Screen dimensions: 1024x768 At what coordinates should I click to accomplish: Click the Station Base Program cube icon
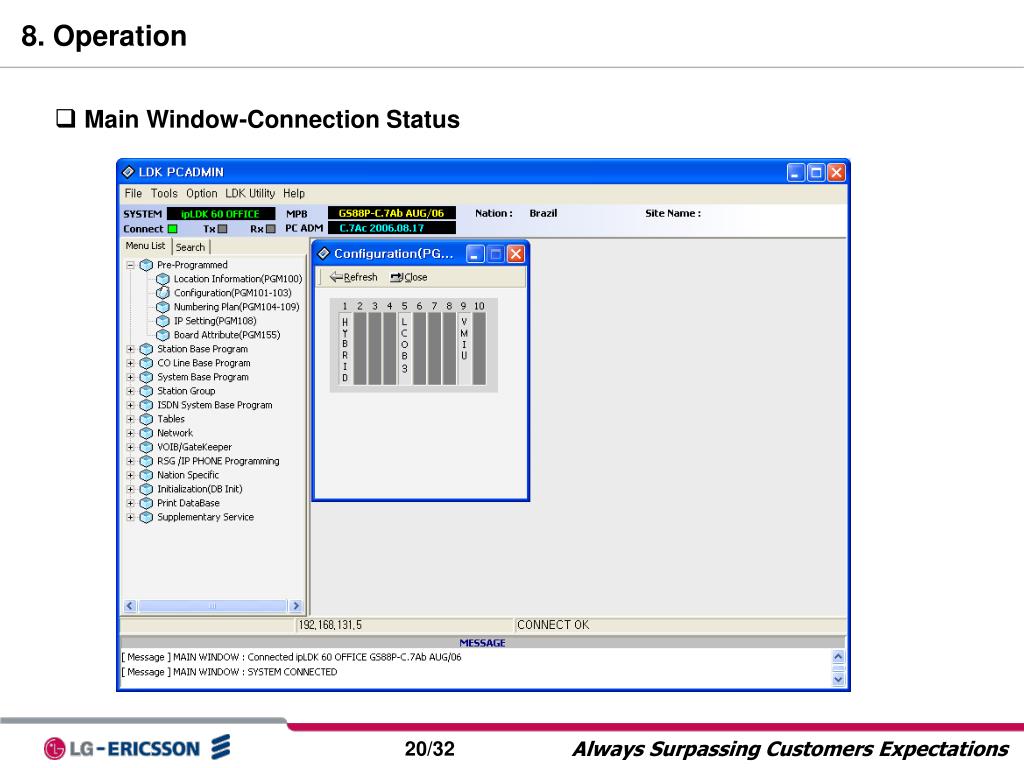(146, 349)
